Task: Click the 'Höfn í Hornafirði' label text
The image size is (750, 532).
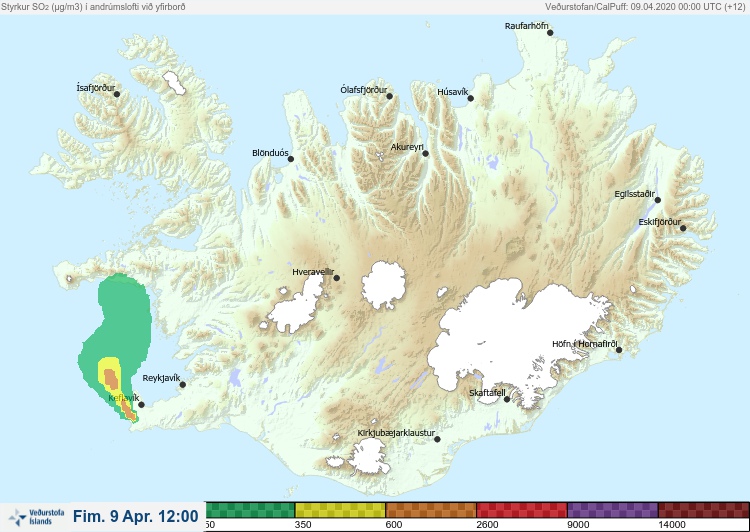Action: pyautogui.click(x=585, y=344)
